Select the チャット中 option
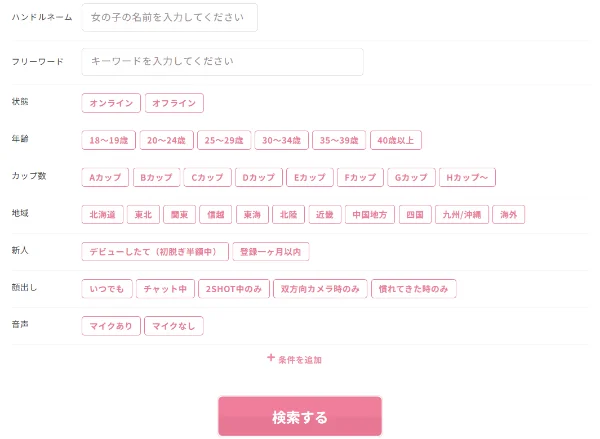Image resolution: width=600 pixels, height=439 pixels. pos(165,289)
